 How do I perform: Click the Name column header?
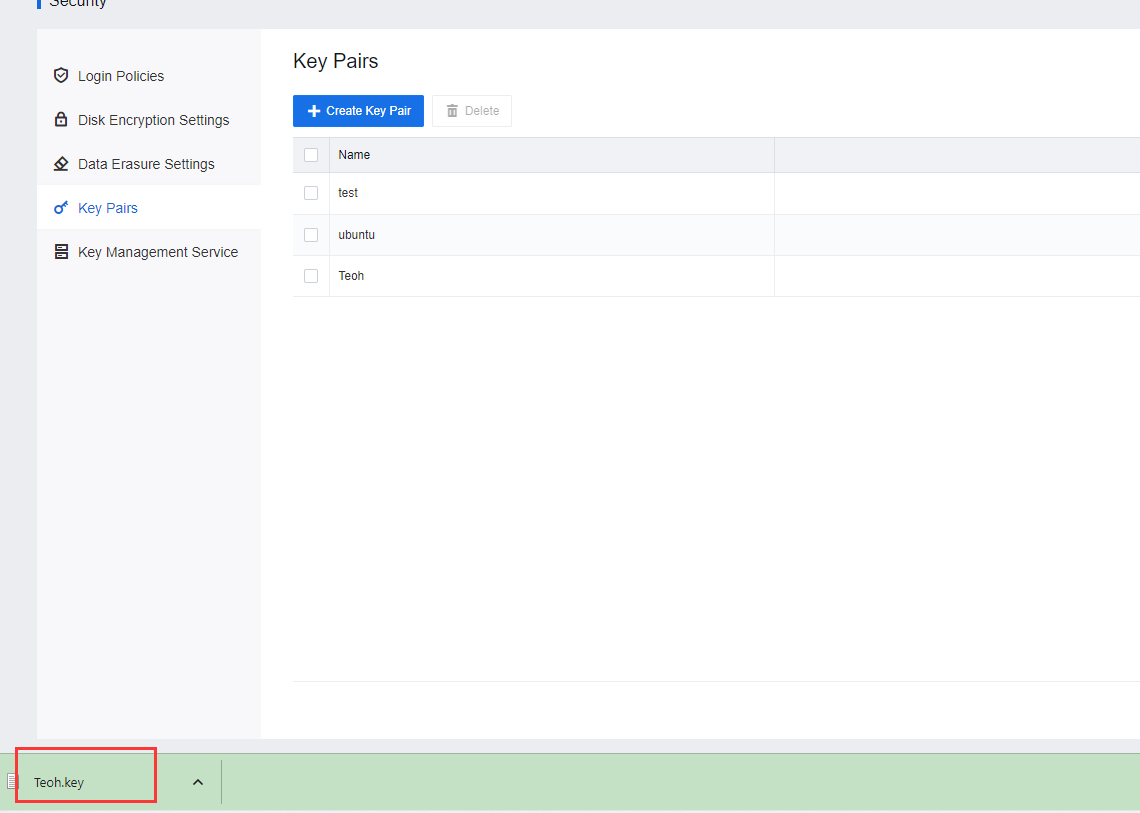(x=354, y=155)
